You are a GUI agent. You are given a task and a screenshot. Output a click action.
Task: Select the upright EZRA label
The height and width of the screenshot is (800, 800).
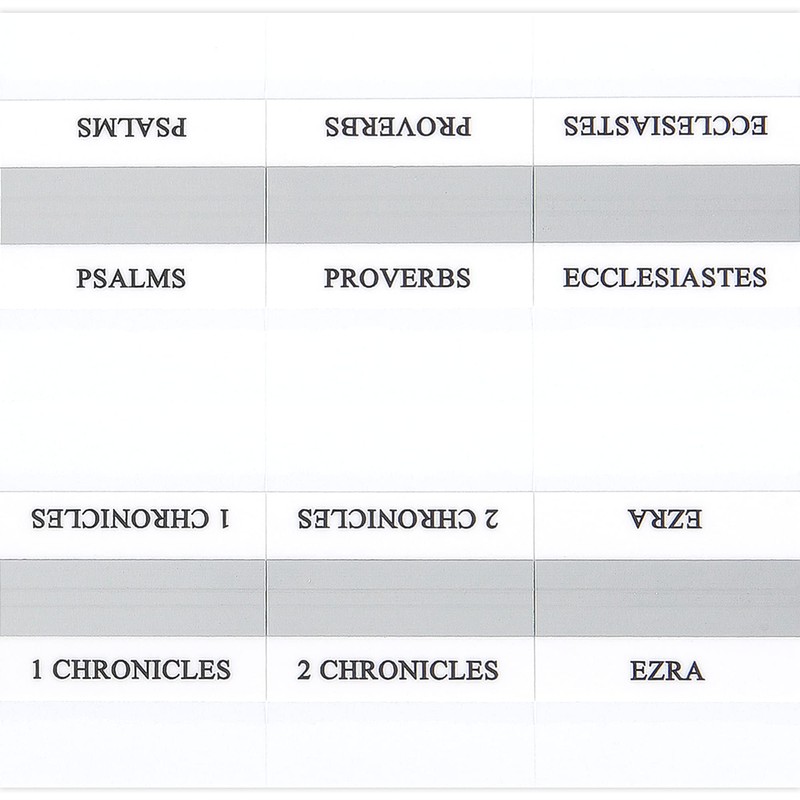tap(666, 671)
